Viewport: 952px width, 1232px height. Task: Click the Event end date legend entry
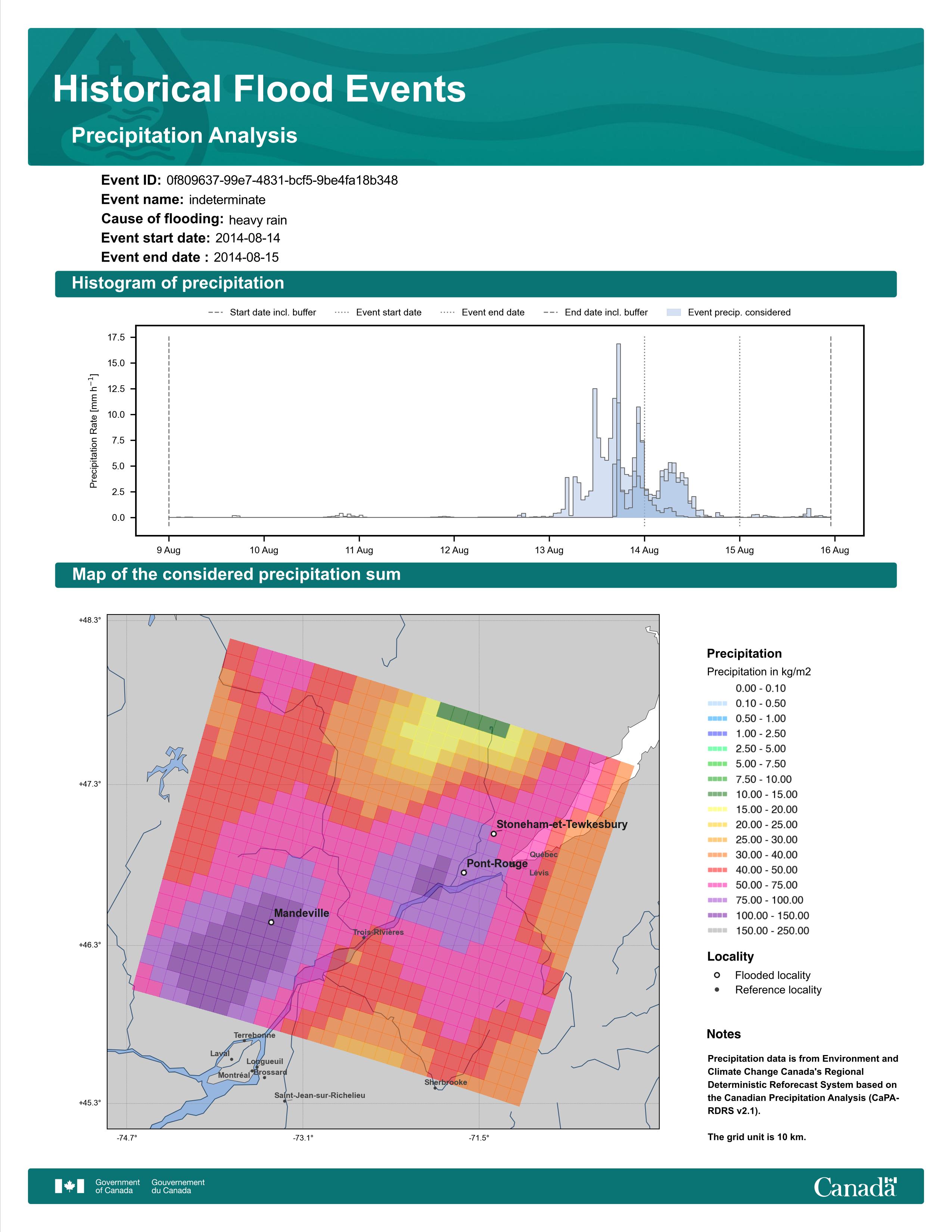(x=482, y=312)
